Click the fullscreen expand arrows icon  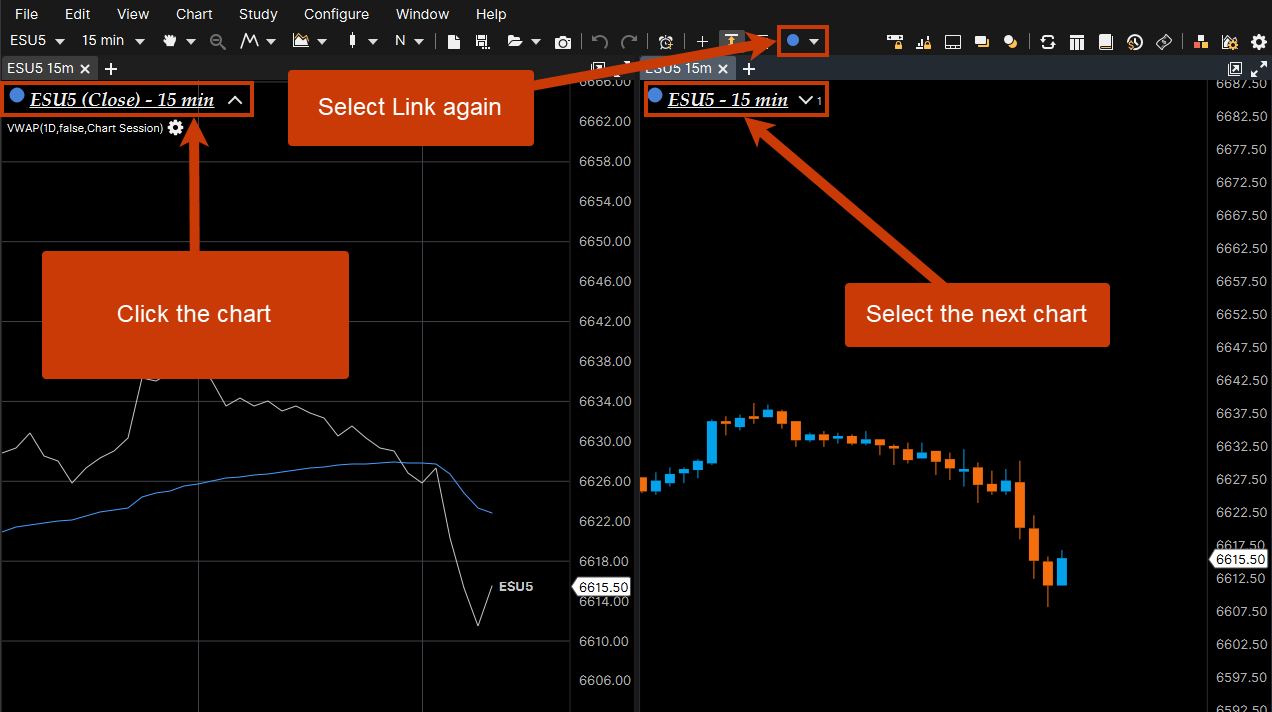click(x=1259, y=69)
